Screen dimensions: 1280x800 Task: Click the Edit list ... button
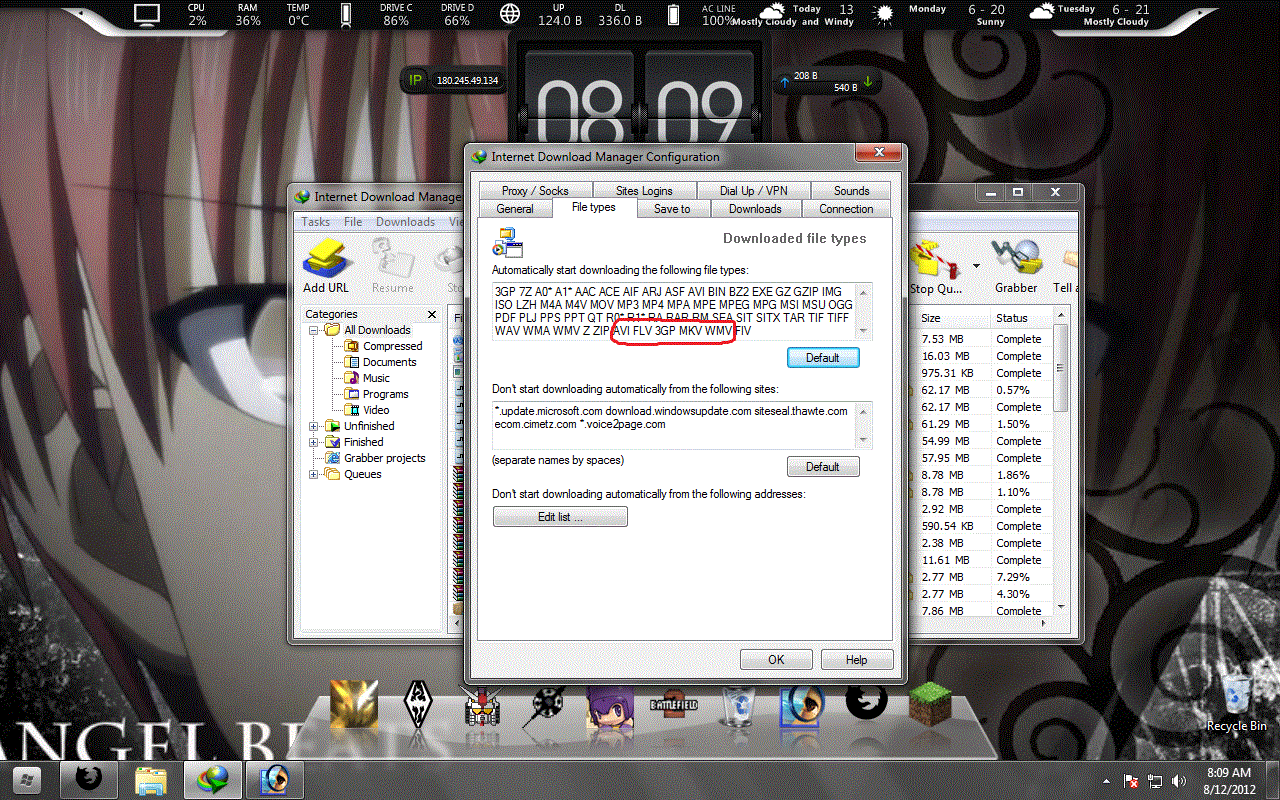[x=560, y=517]
